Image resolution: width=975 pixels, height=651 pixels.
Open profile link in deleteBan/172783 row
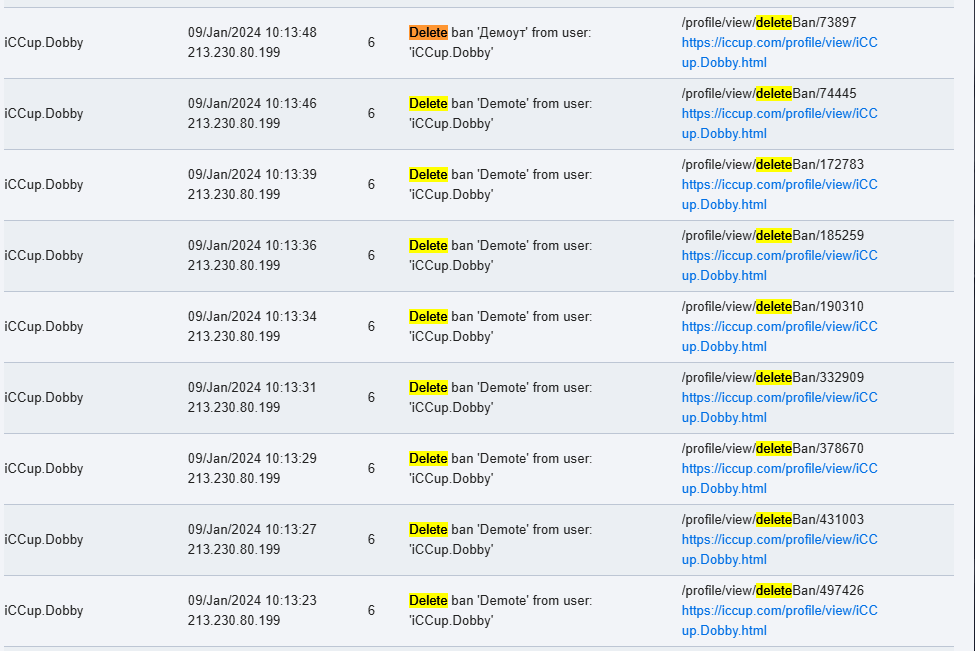pyautogui.click(x=779, y=194)
